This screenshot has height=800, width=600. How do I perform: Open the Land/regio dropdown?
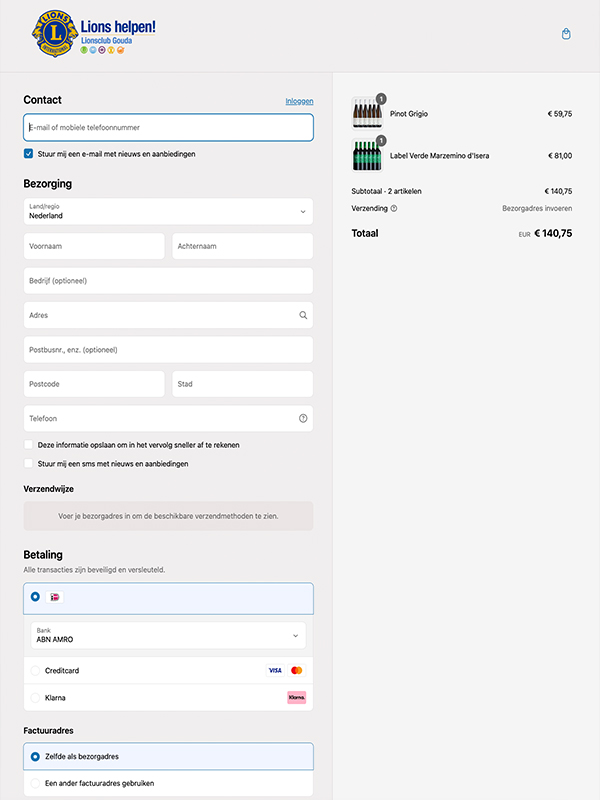168,211
